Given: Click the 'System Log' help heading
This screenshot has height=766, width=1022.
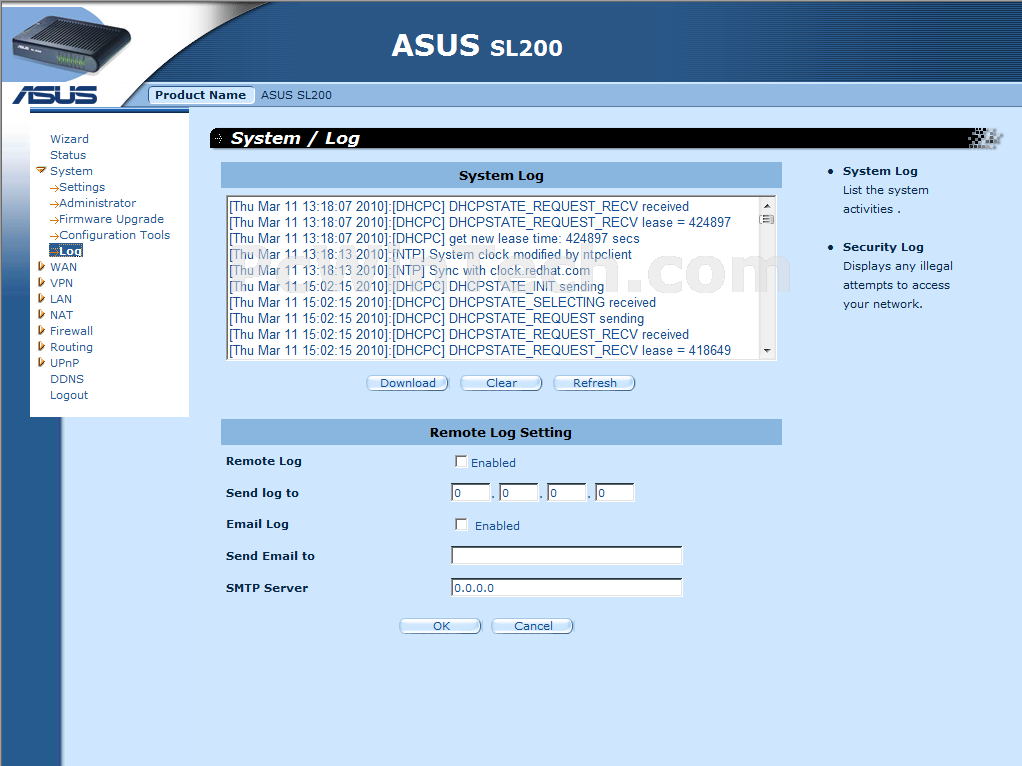Looking at the screenshot, I should 880,171.
